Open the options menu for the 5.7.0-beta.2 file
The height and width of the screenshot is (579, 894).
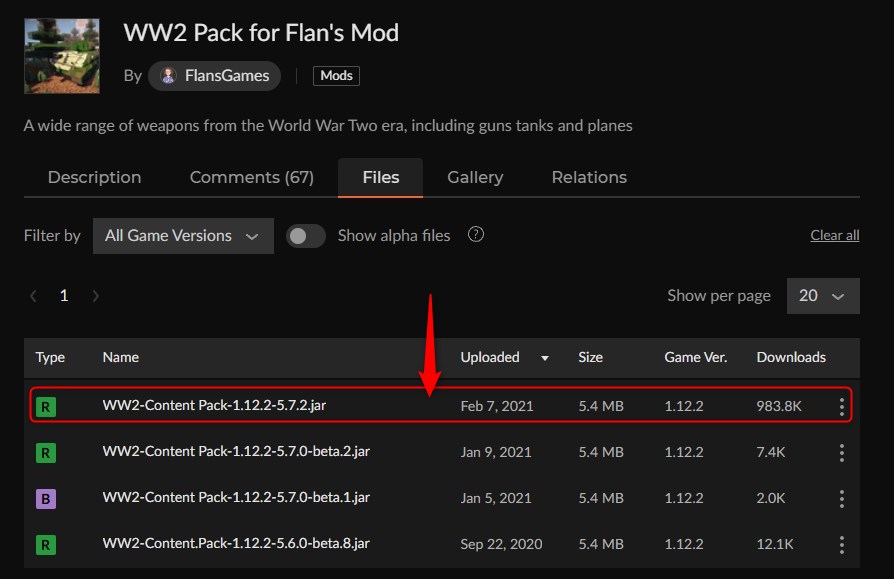tap(842, 452)
